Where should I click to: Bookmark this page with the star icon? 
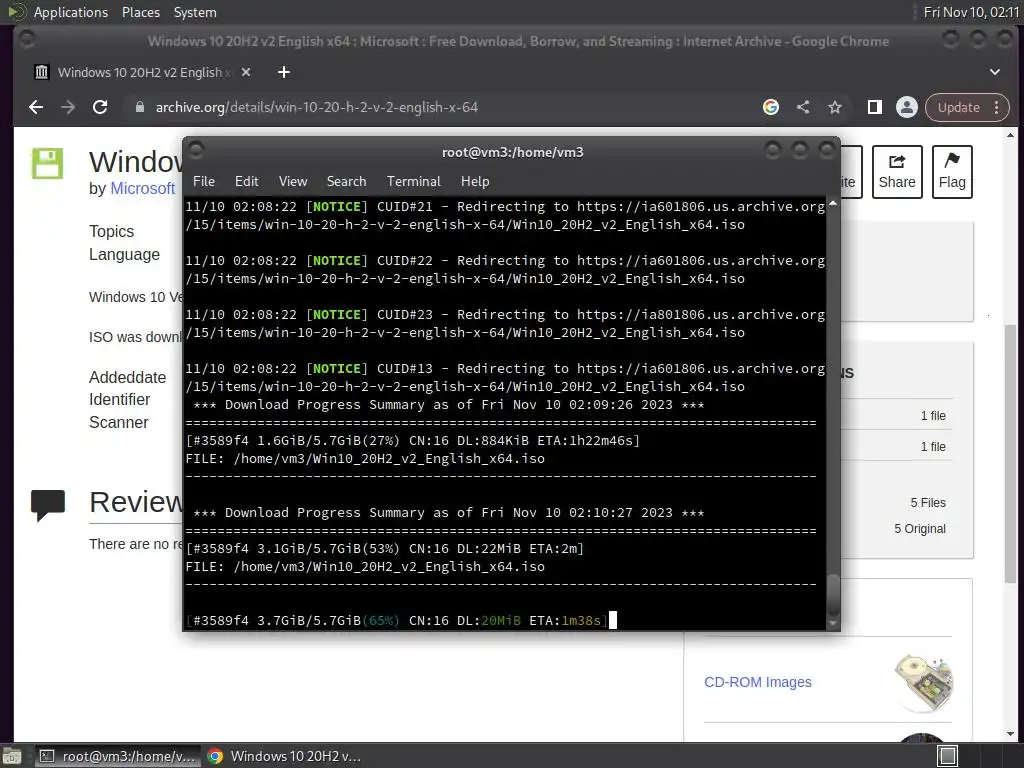[835, 107]
